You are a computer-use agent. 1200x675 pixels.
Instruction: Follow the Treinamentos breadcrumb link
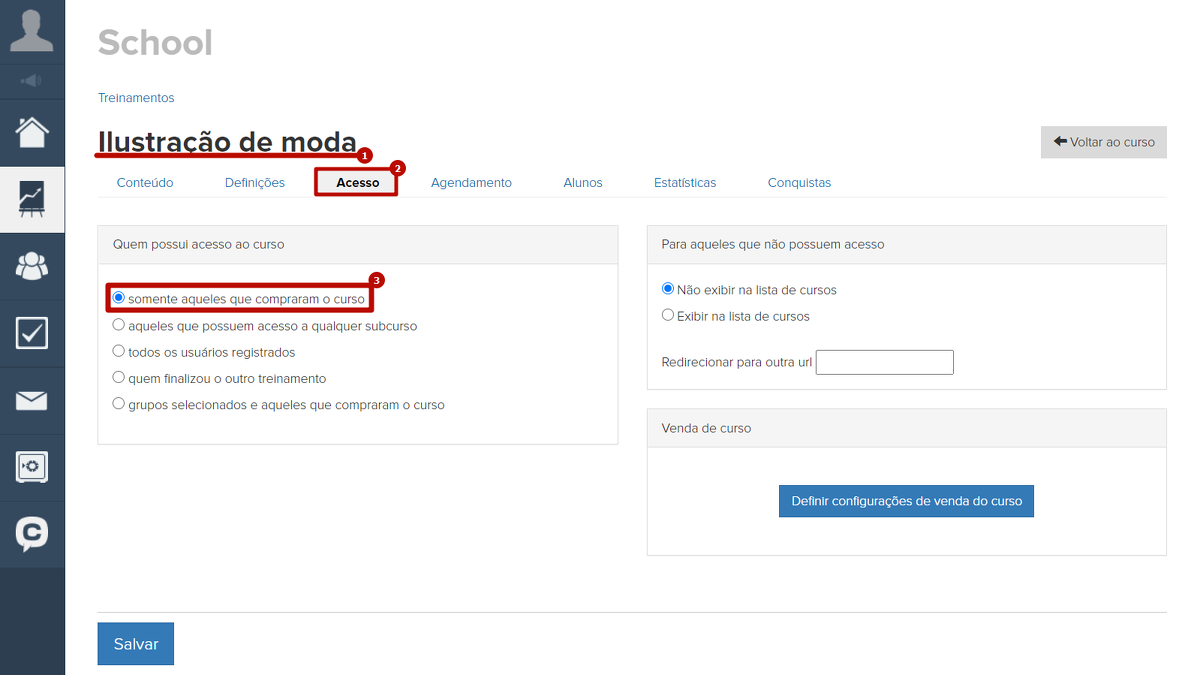(x=136, y=98)
